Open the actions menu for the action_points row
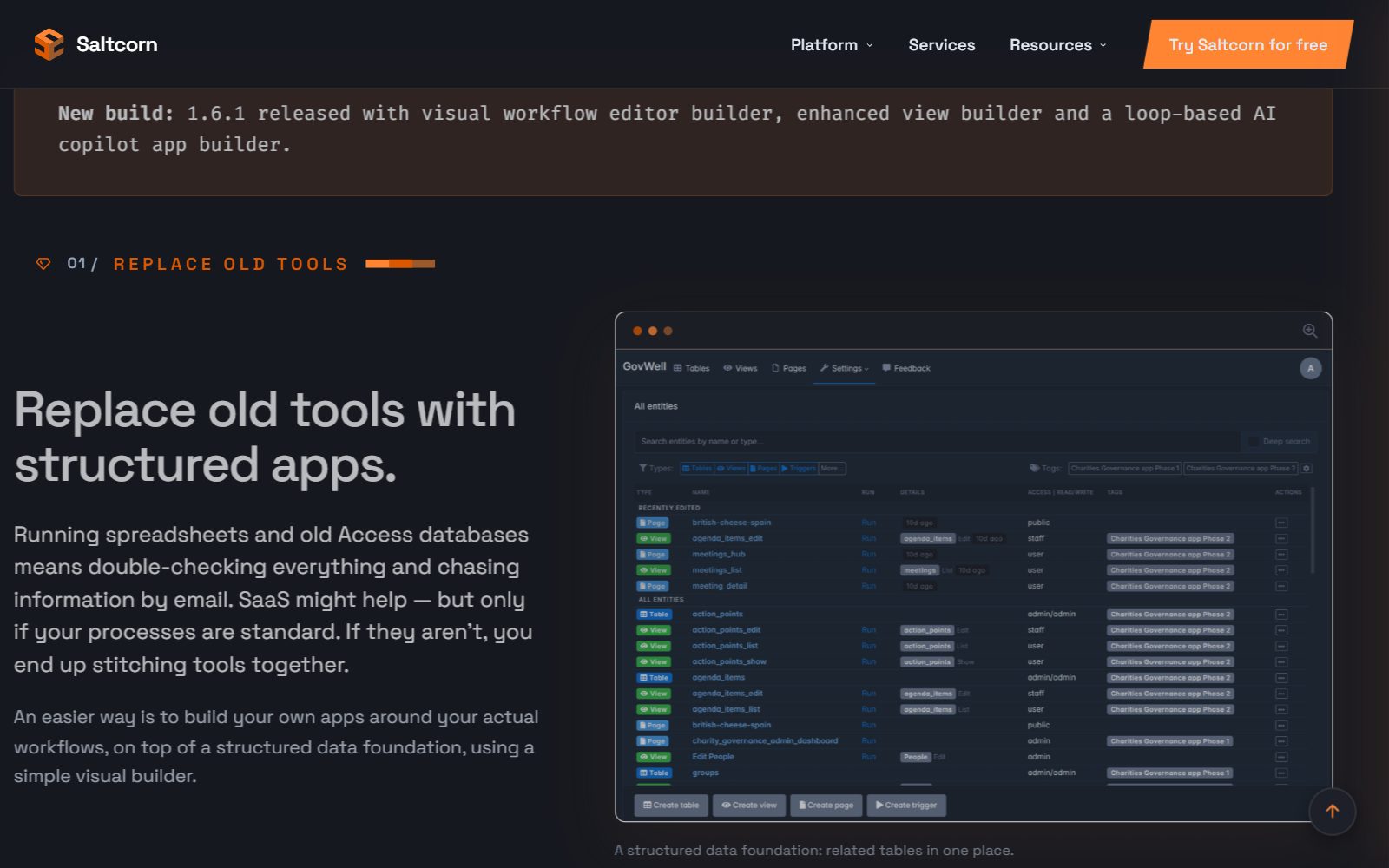 coord(1281,615)
